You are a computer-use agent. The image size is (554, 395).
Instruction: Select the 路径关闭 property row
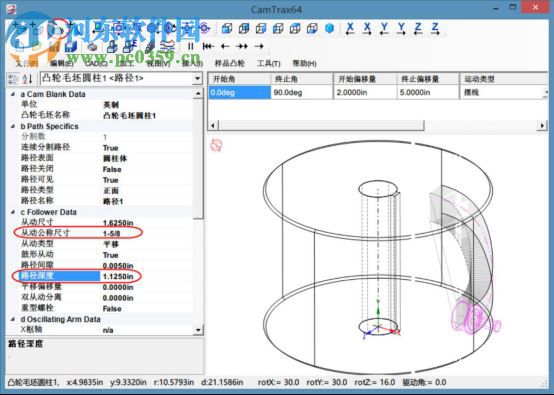click(x=106, y=169)
